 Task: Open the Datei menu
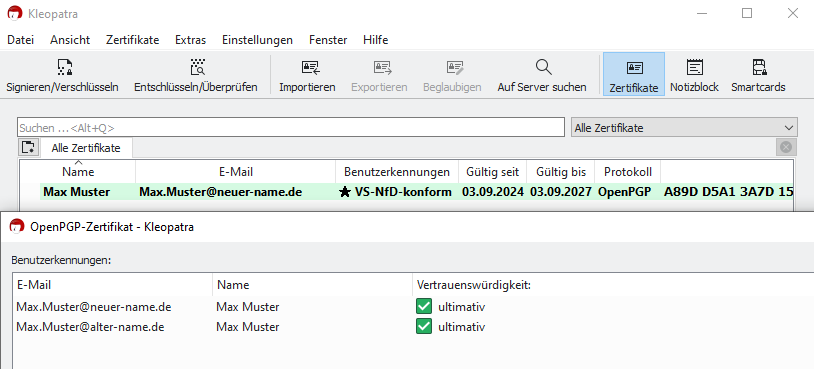[x=21, y=40]
